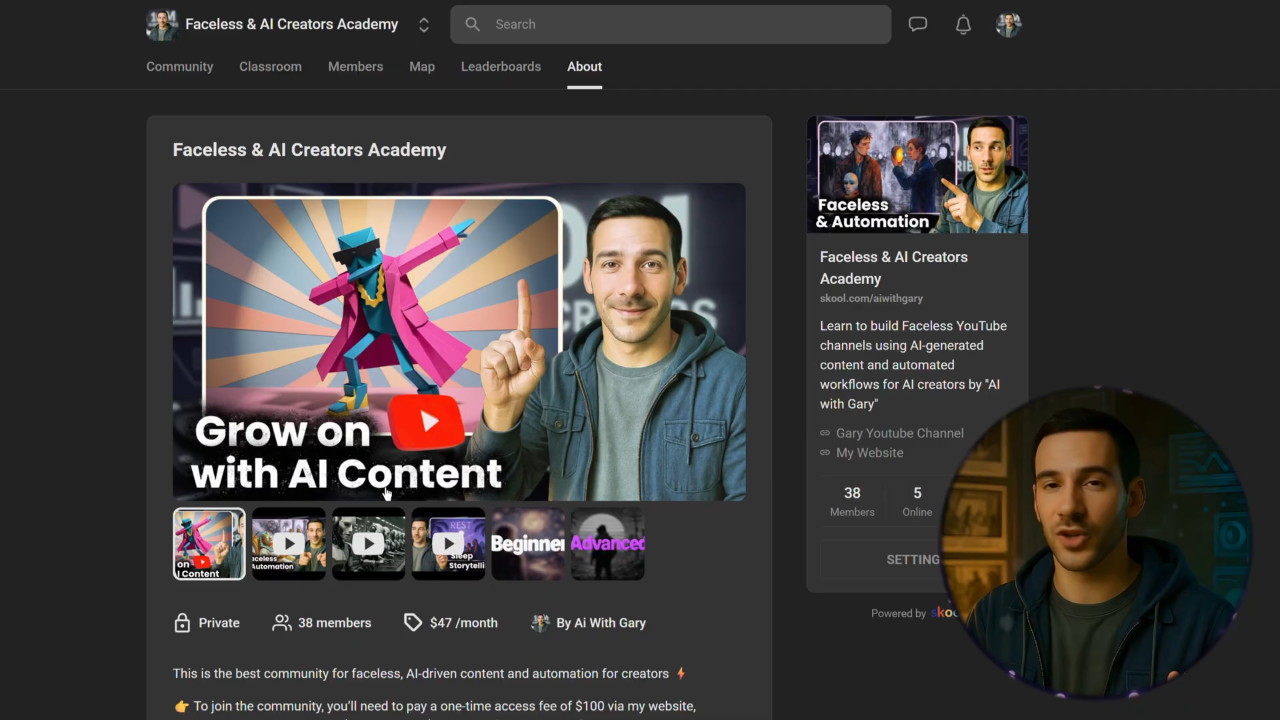The width and height of the screenshot is (1280, 720).
Task: Click the small avatar beside By Ai With Gary
Action: pos(540,623)
